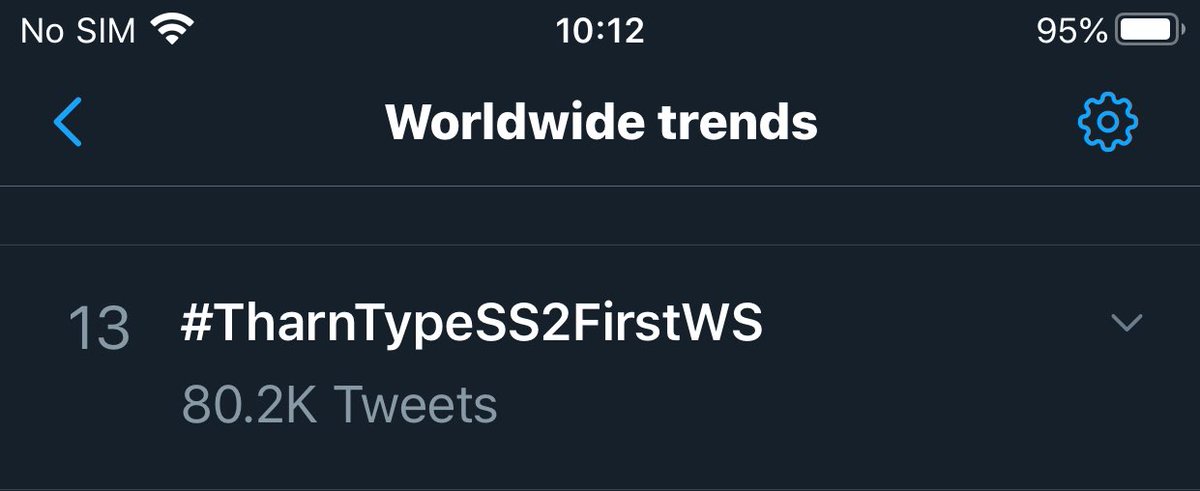The height and width of the screenshot is (491, 1200).
Task: Click the No SIM carrier label
Action: pyautogui.click(x=78, y=31)
